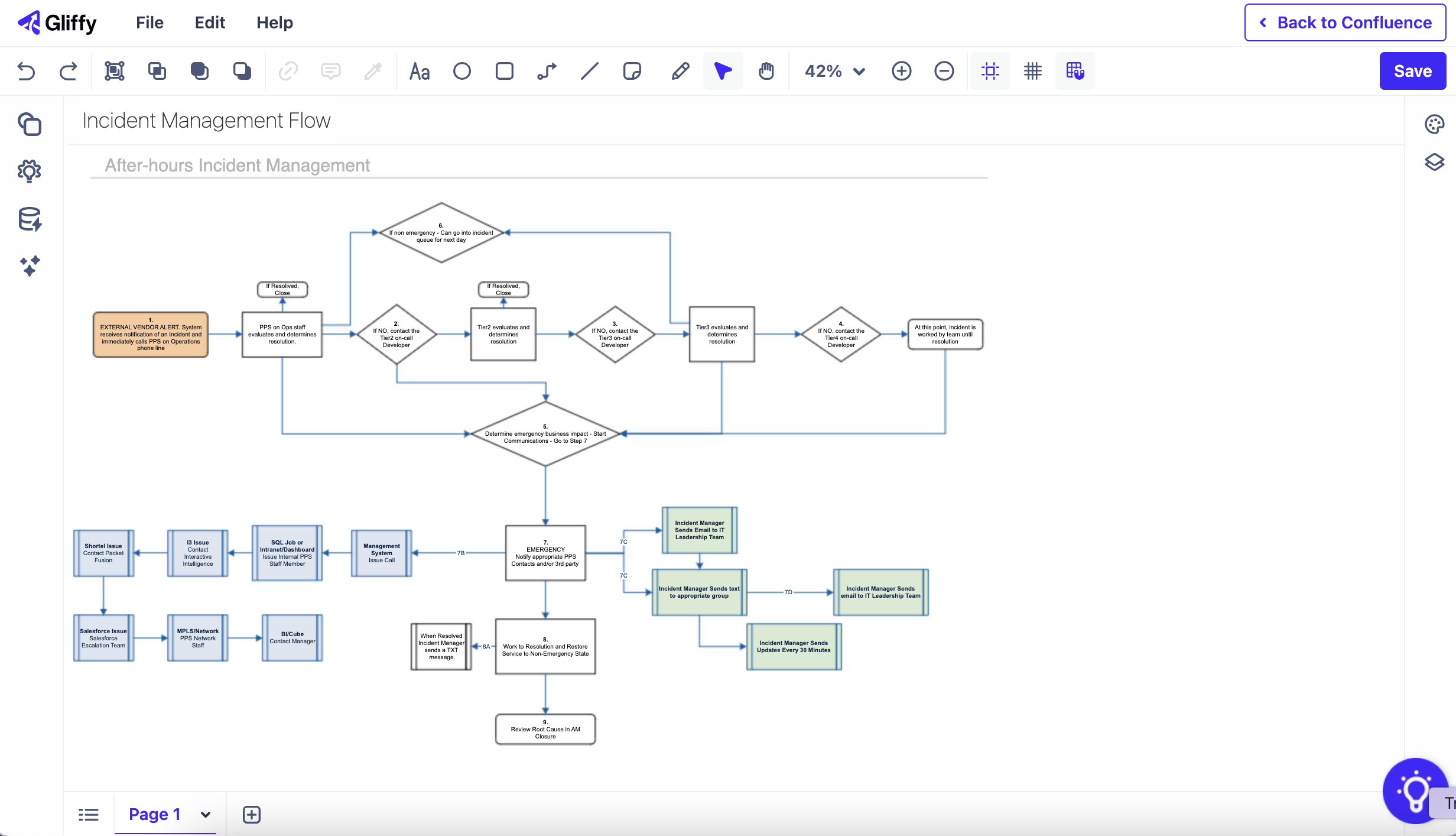
Task: Expand the Page 1 options dropdown
Action: 206,814
